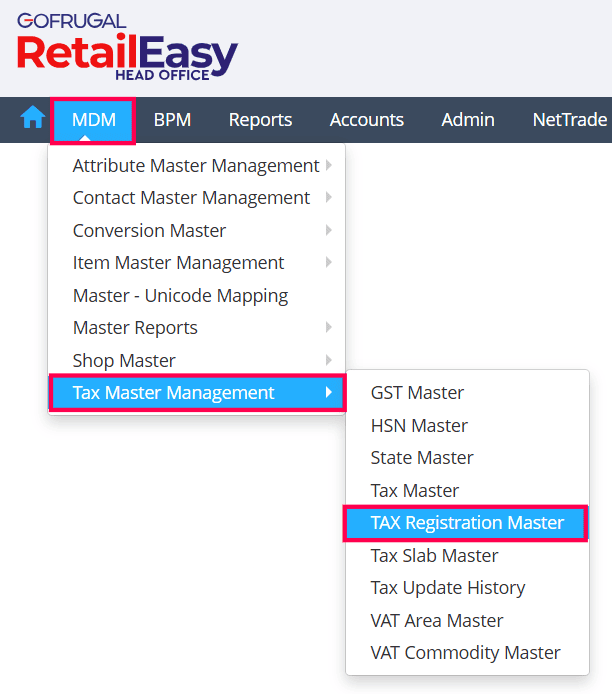Viewport: 612px width, 694px height.
Task: Click arrow beside Conversion Master
Action: pyautogui.click(x=328, y=230)
